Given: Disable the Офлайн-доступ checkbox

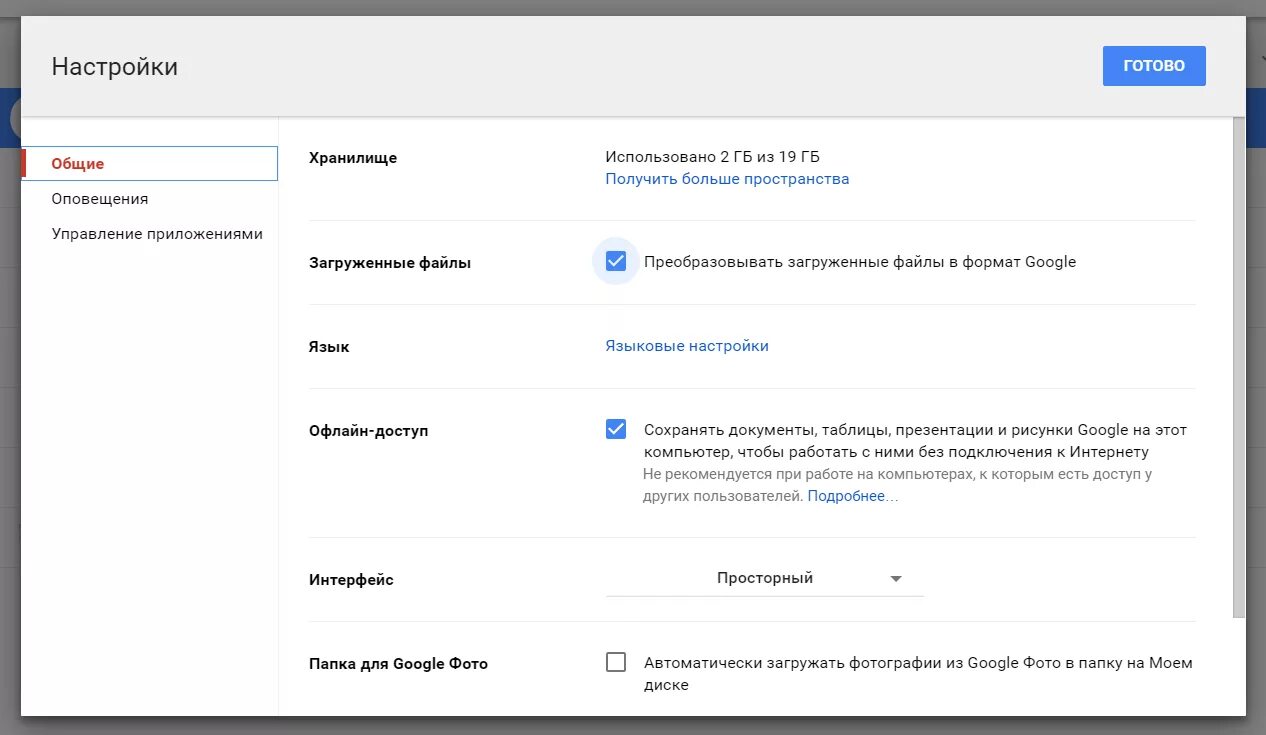Looking at the screenshot, I should 616,430.
